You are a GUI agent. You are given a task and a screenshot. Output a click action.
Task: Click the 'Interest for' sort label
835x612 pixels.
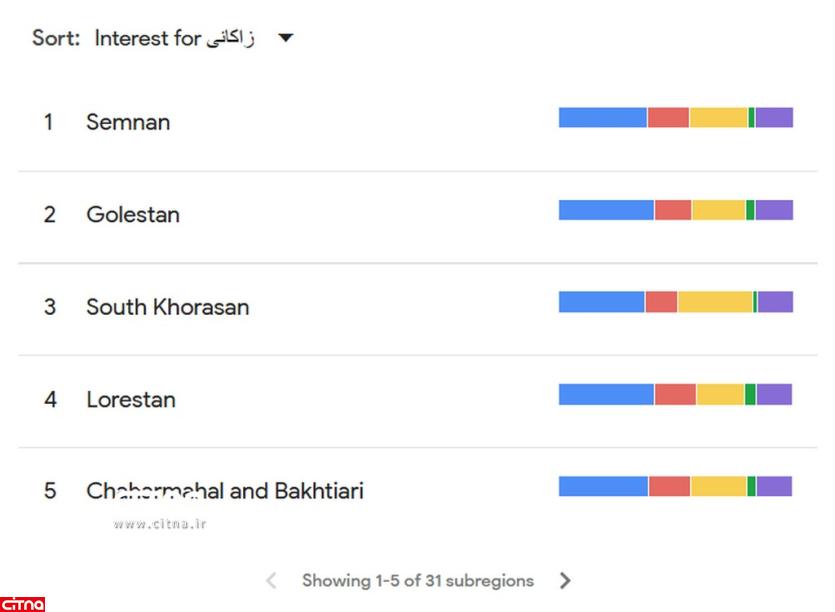[x=175, y=39]
